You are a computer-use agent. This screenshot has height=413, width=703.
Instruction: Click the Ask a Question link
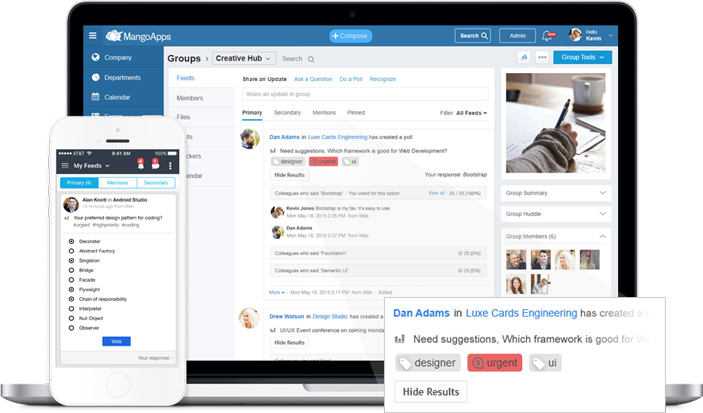[x=313, y=79]
